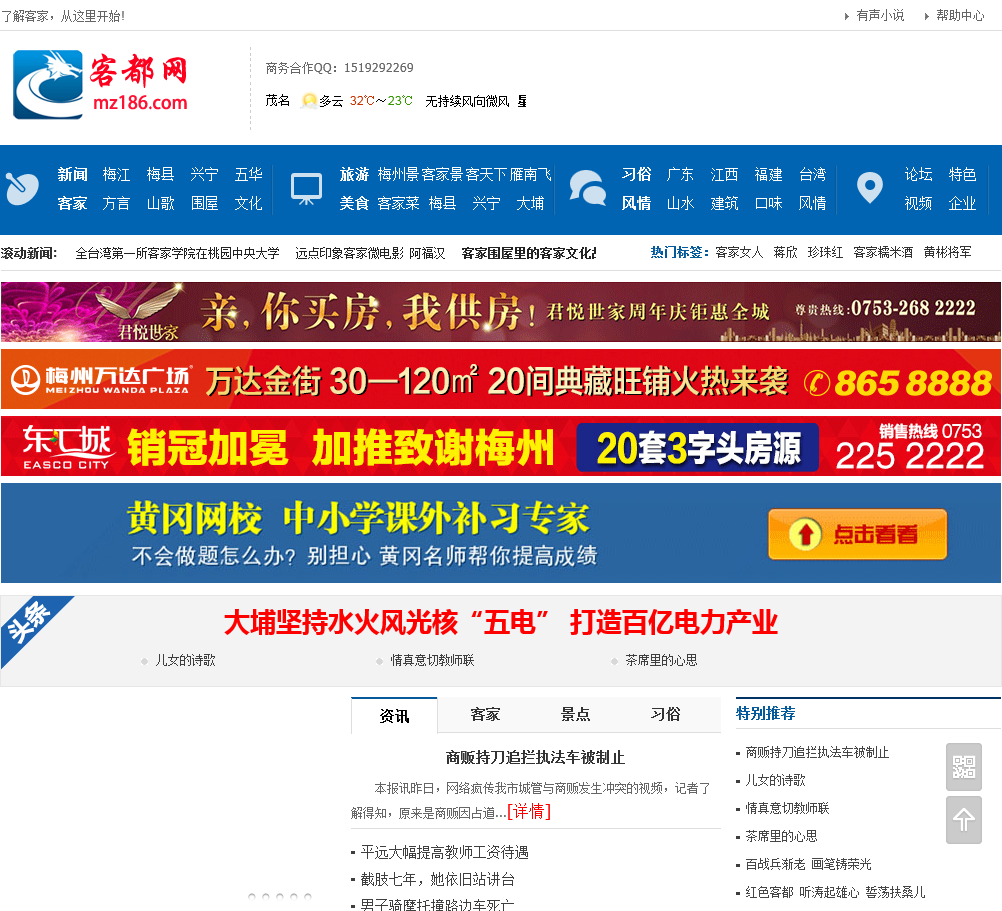Select 梅县 in news navigation row
Viewport: 1002px width, 911px height.
point(160,174)
